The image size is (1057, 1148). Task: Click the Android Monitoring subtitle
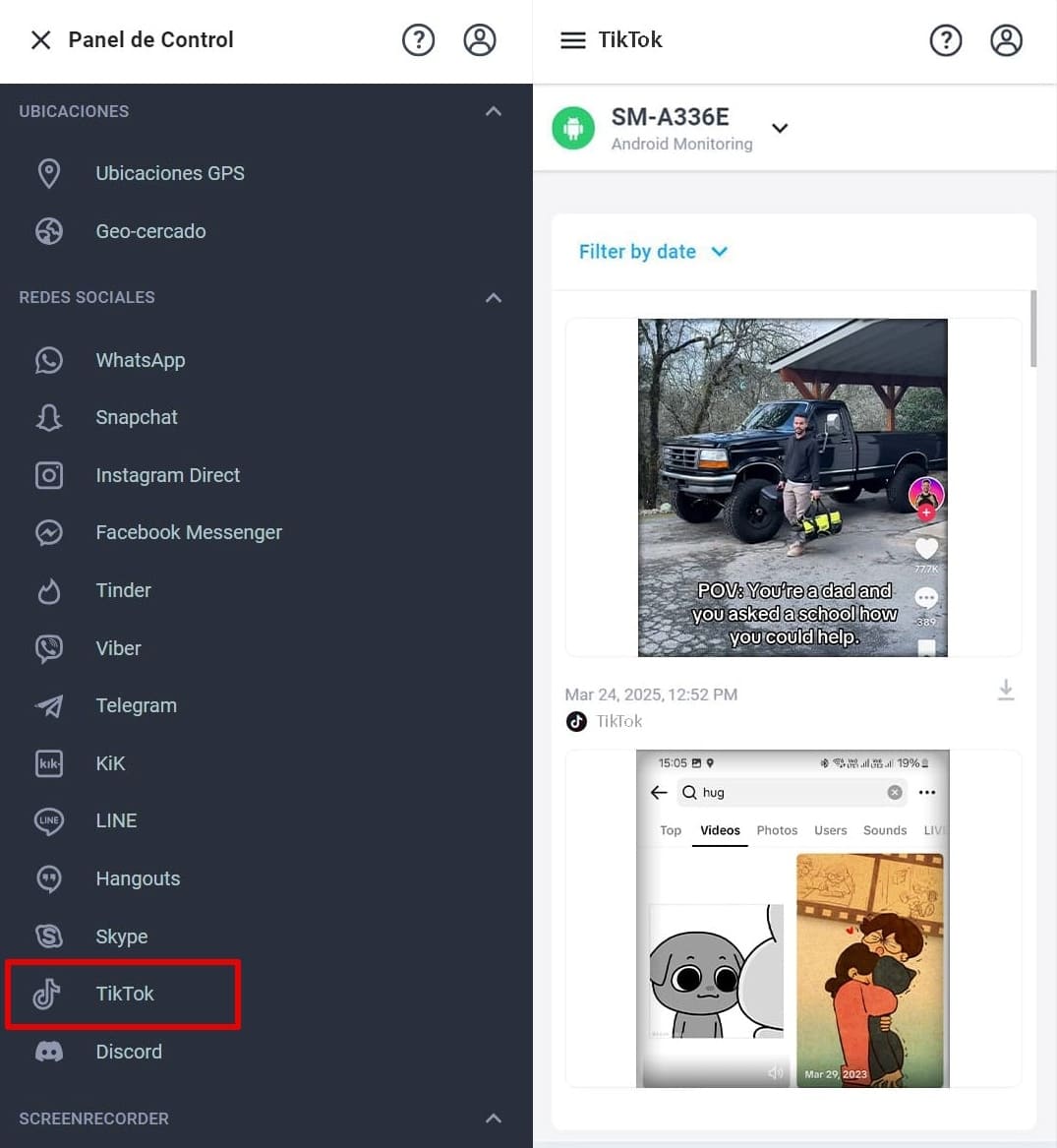pyautogui.click(x=681, y=145)
